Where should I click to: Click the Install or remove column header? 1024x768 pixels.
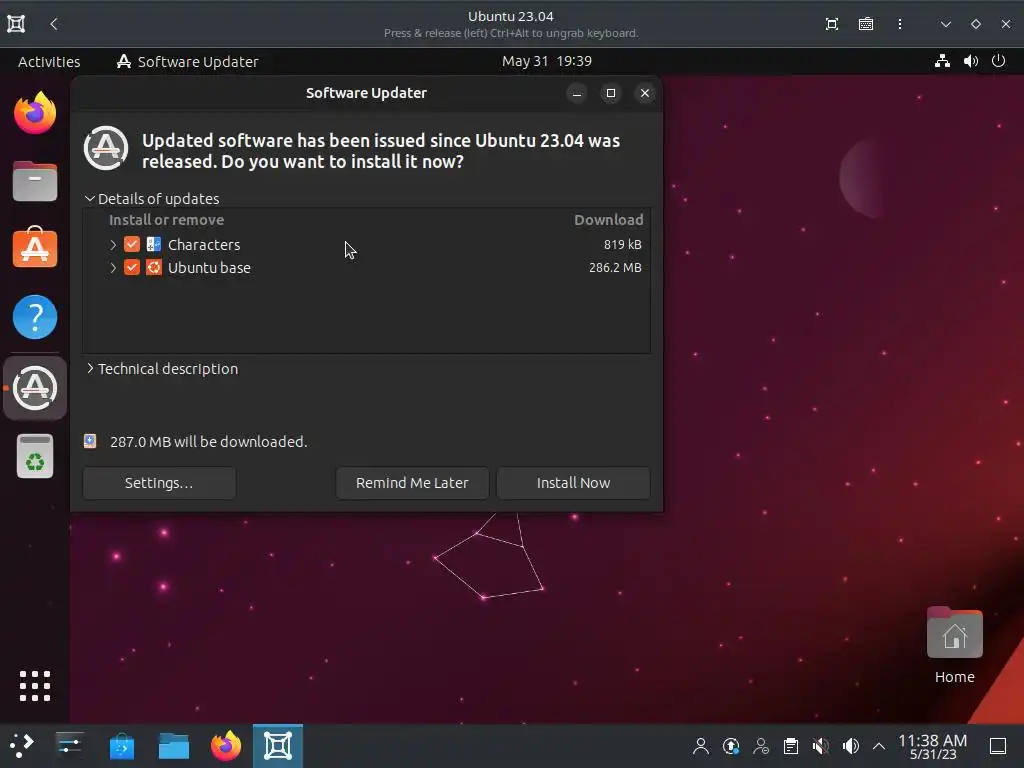point(167,220)
